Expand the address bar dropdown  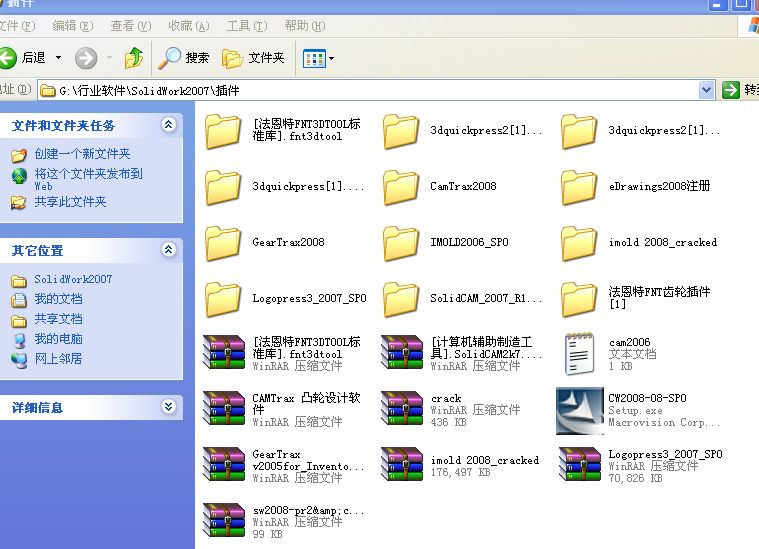[x=706, y=90]
